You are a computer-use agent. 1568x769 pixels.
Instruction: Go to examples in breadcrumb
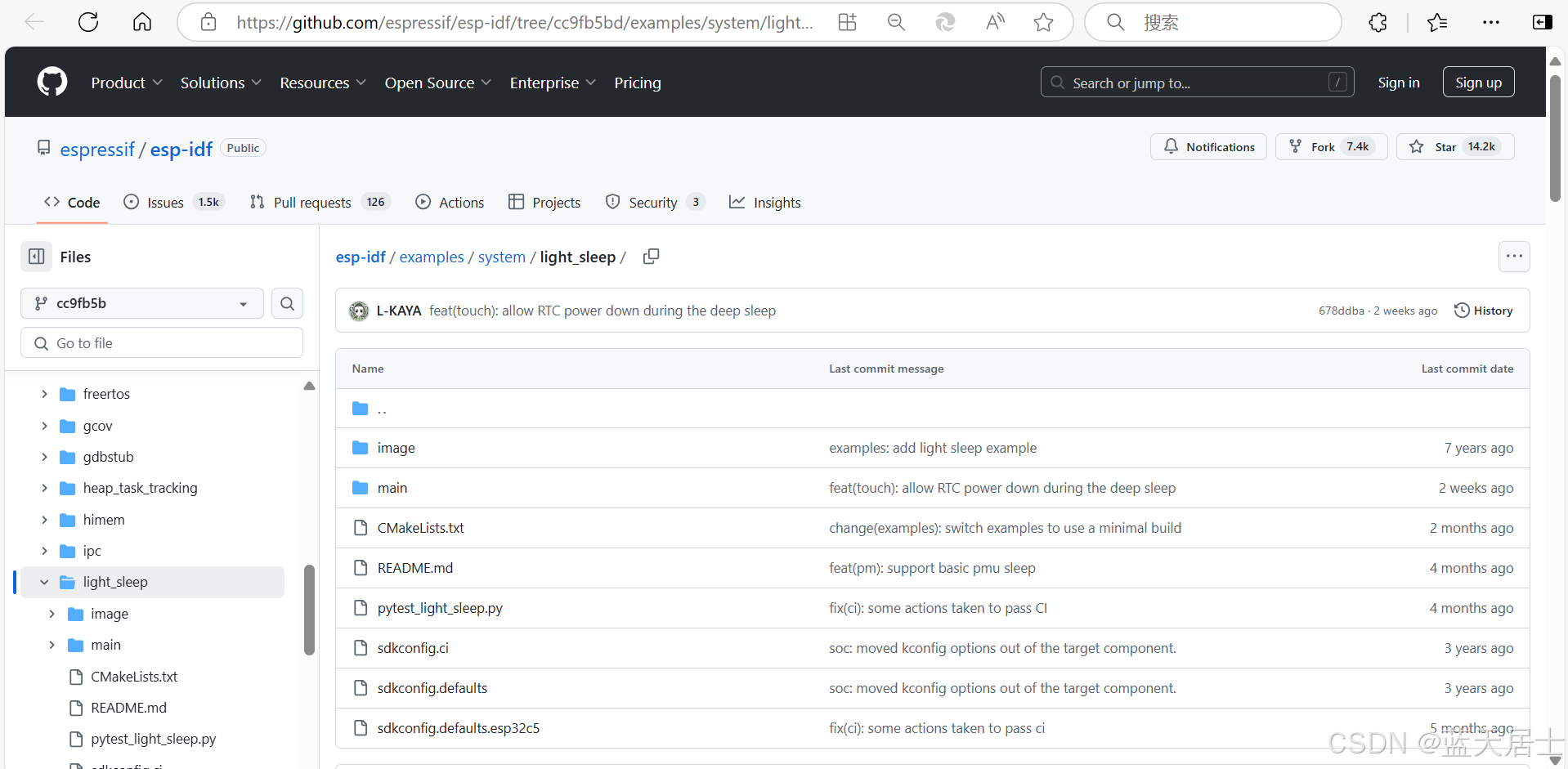tap(432, 257)
